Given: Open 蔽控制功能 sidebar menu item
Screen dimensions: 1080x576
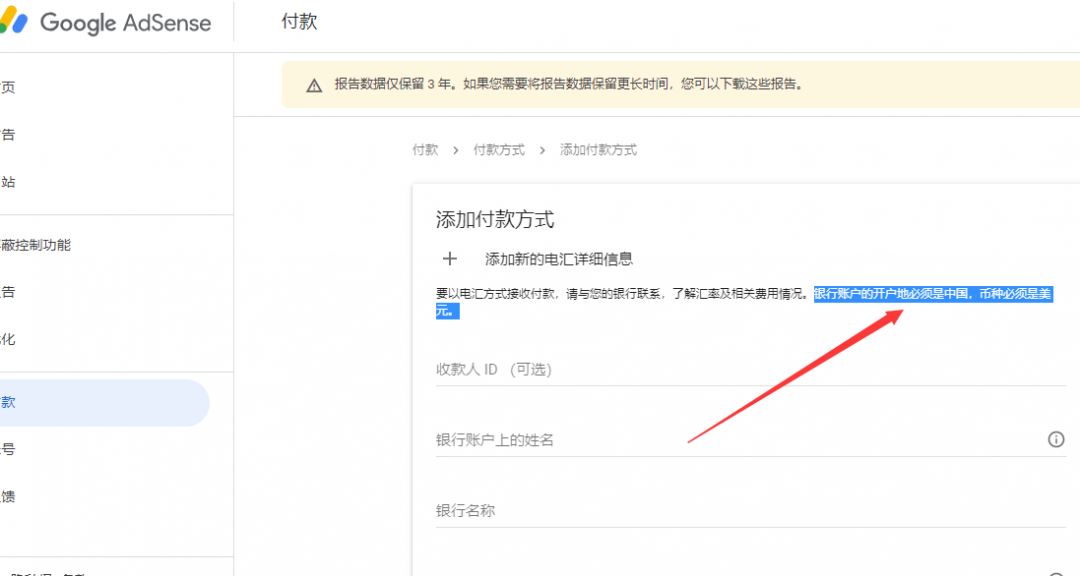Looking at the screenshot, I should pyautogui.click(x=36, y=245).
